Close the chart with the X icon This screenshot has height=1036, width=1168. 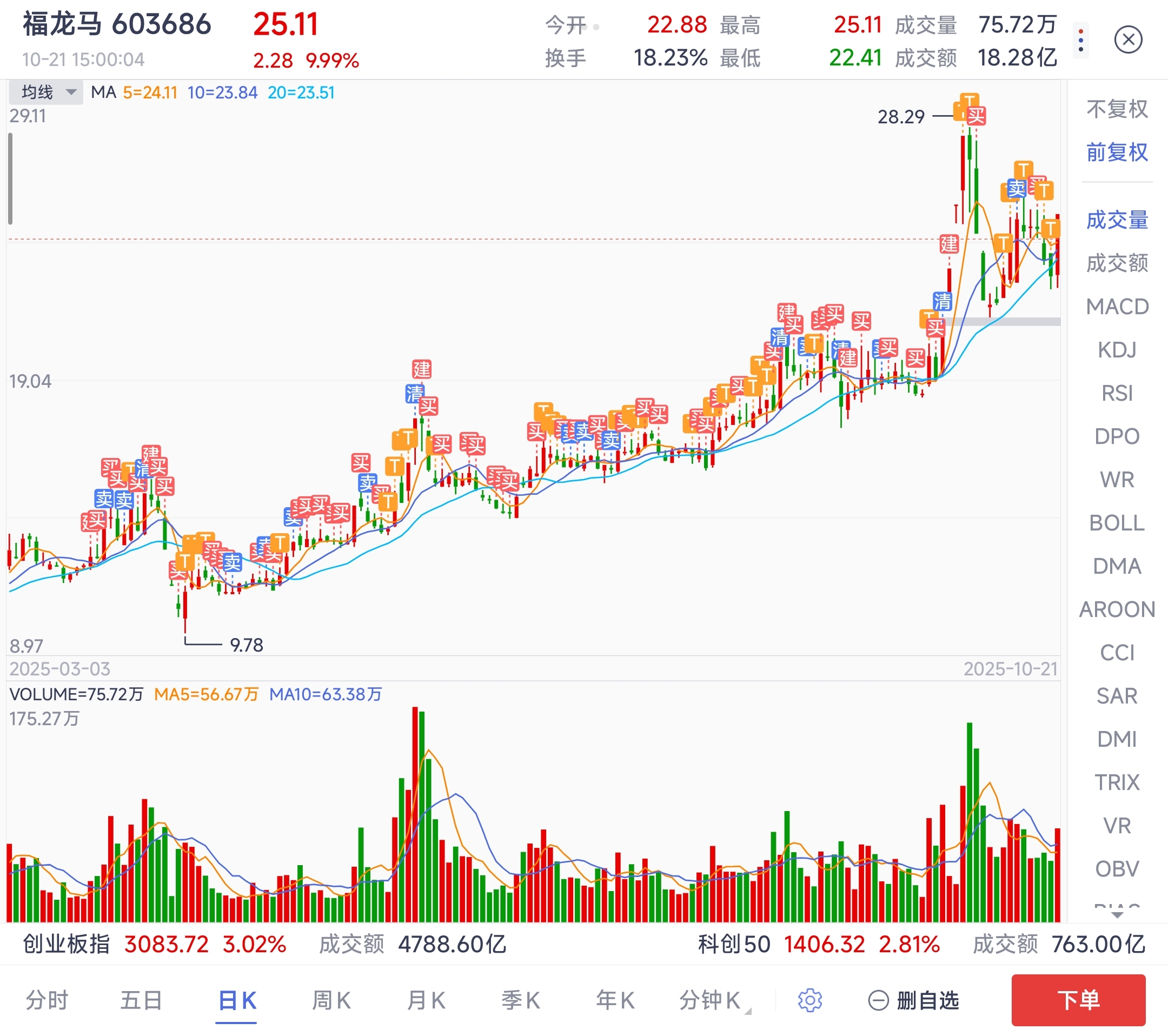click(x=1128, y=40)
